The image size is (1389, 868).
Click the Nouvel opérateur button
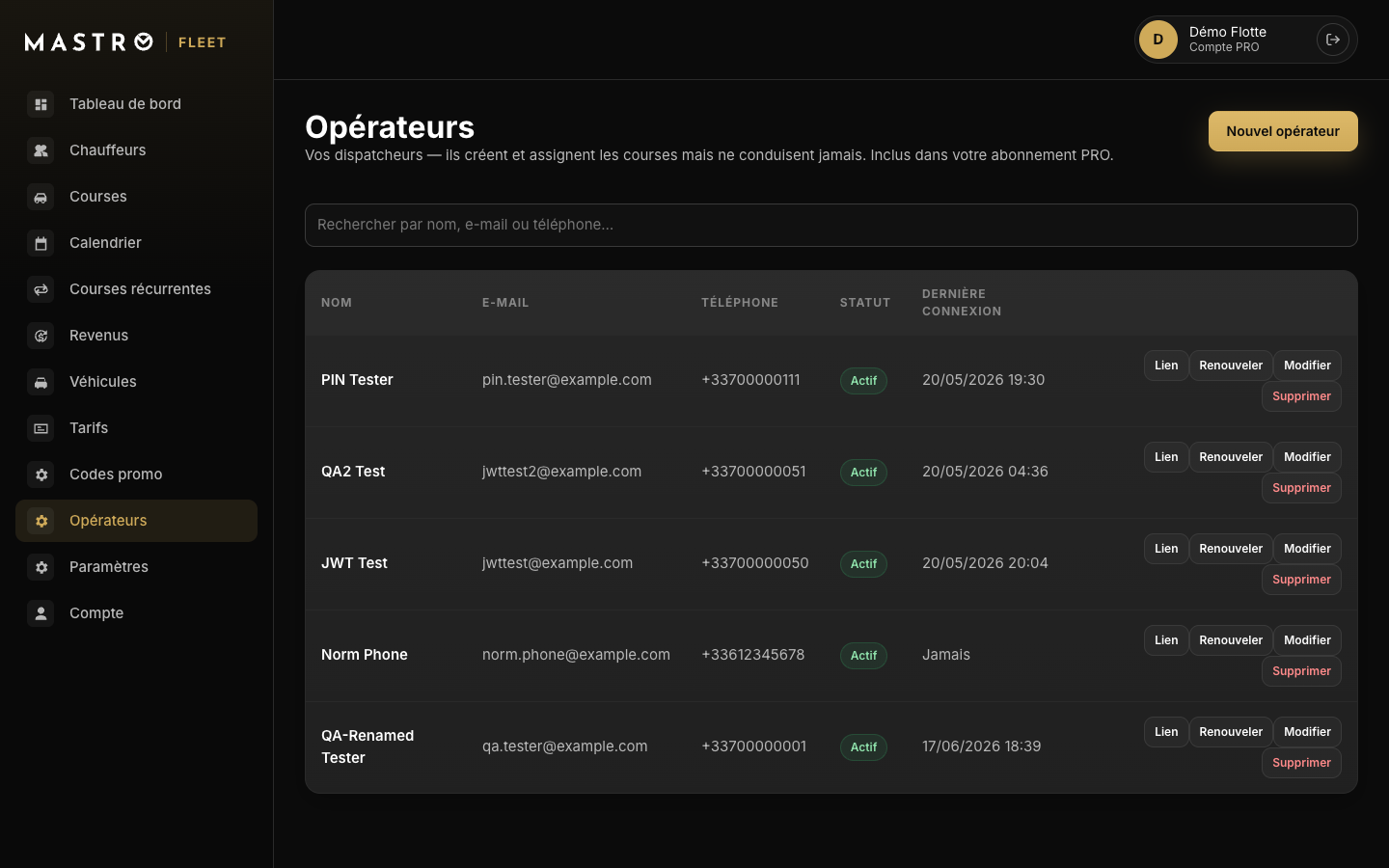(1283, 131)
